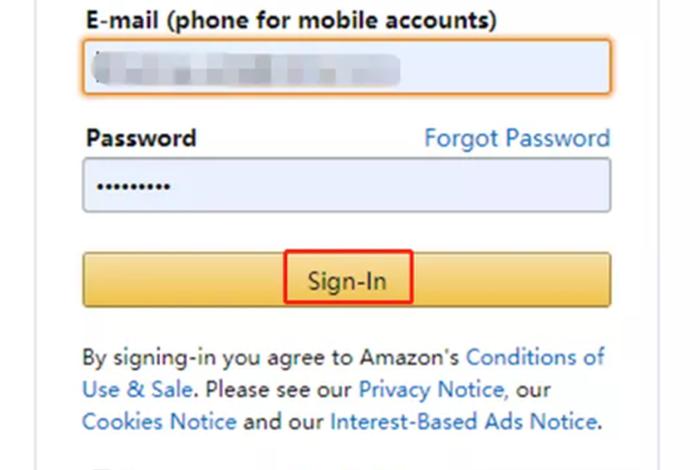Image resolution: width=700 pixels, height=470 pixels.
Task: Click the E-mail (phone for mobile accounts) label
Action: tap(291, 19)
